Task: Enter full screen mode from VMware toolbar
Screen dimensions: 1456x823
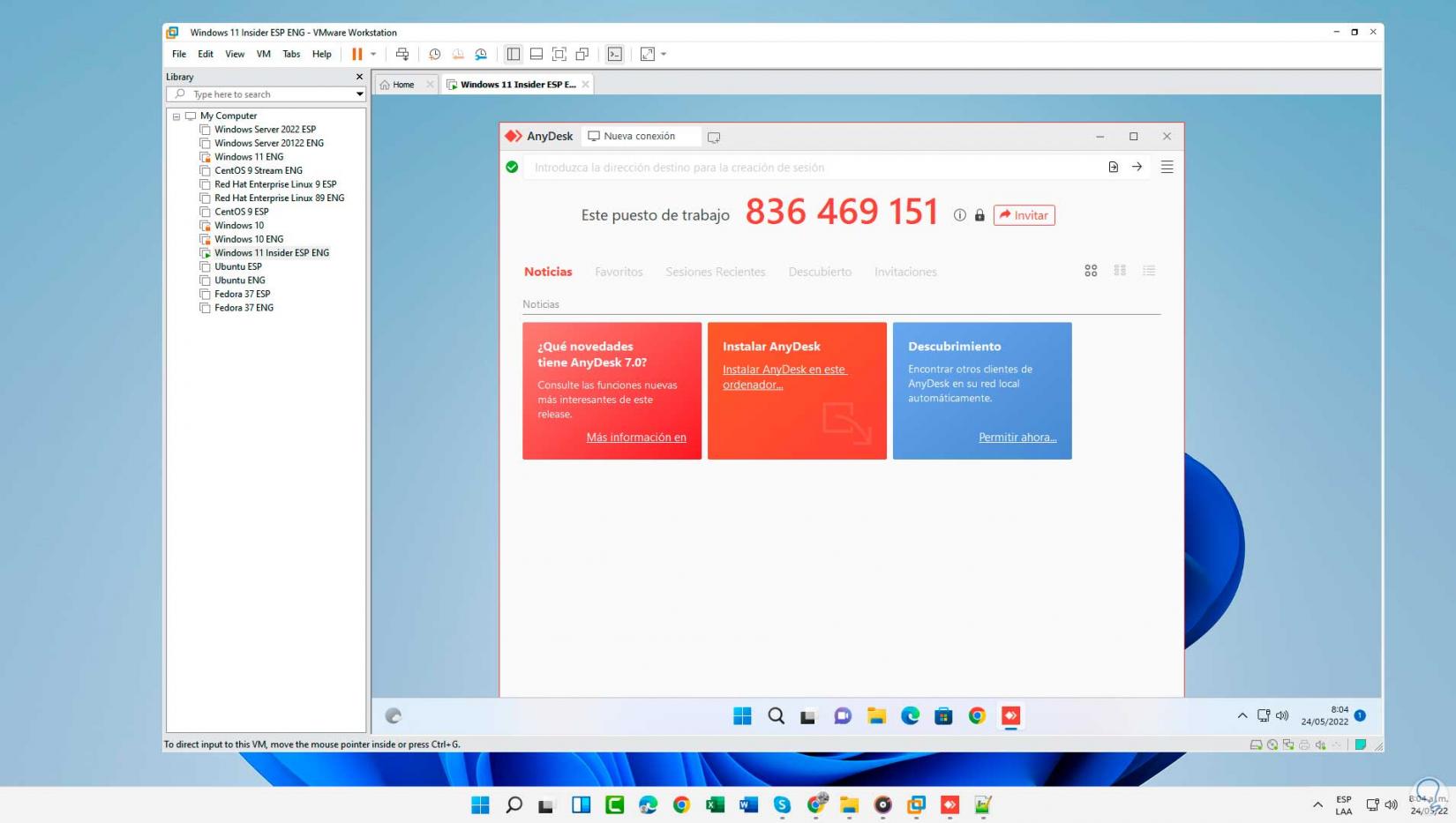Action: pyautogui.click(x=559, y=54)
